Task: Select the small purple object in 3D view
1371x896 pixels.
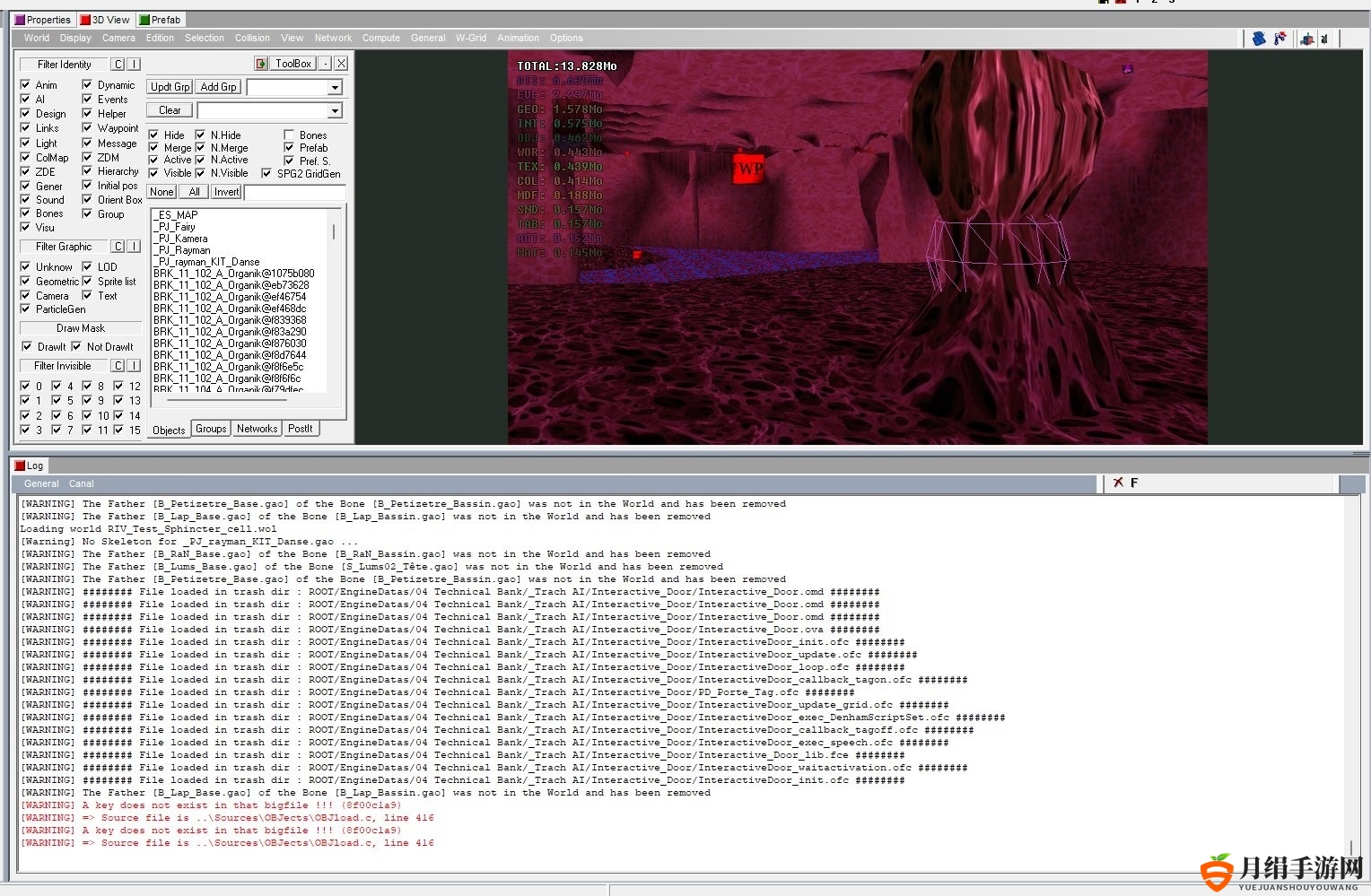Action: click(1128, 68)
